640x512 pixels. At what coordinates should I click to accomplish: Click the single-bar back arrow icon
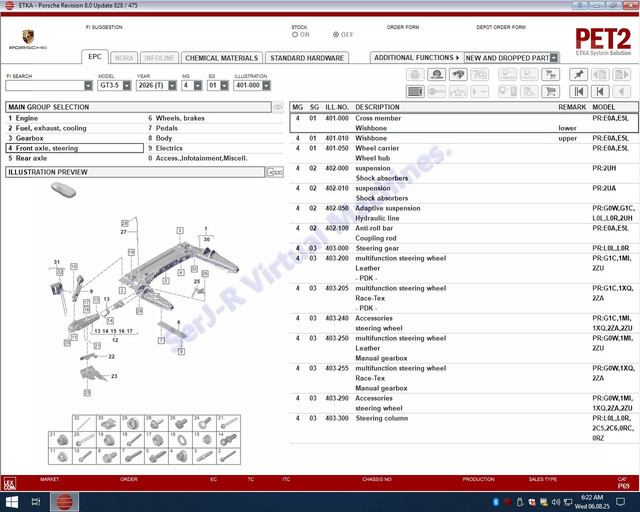600,91
